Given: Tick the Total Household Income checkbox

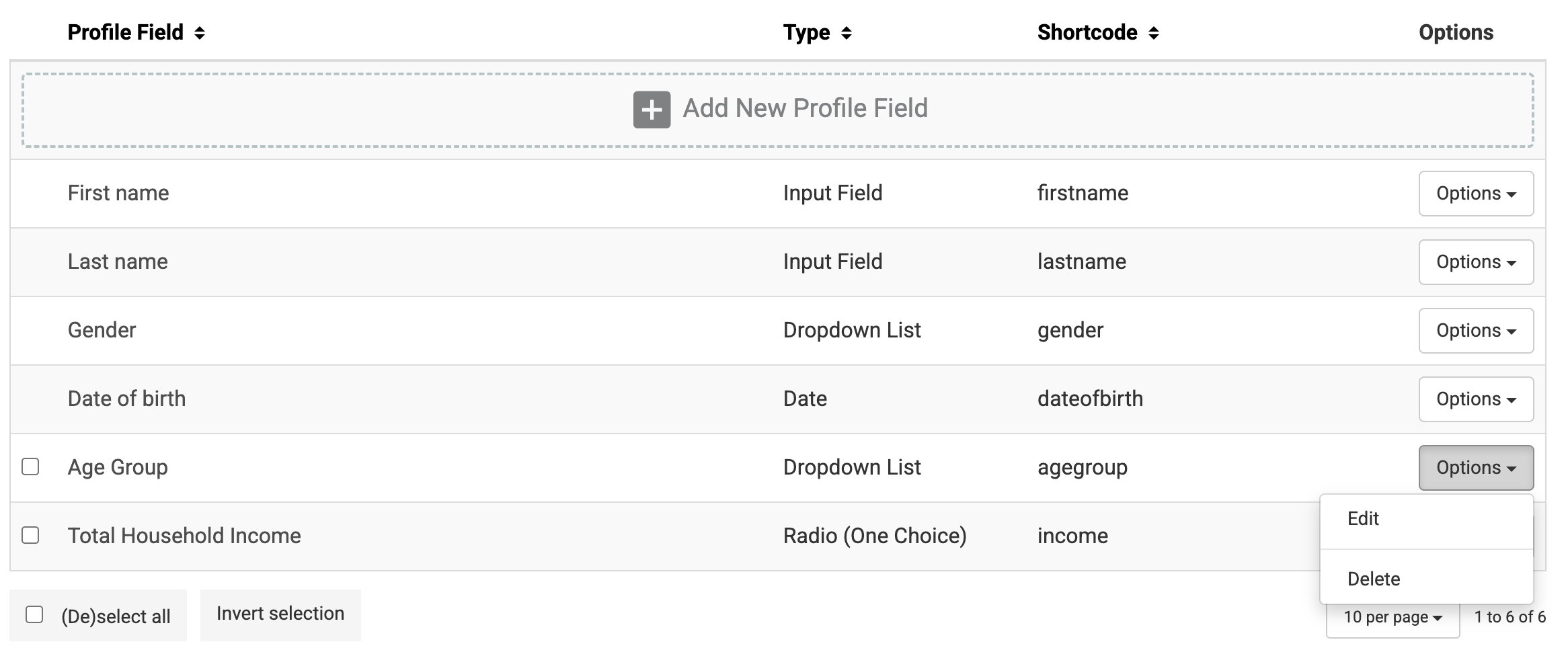Looking at the screenshot, I should [30, 536].
